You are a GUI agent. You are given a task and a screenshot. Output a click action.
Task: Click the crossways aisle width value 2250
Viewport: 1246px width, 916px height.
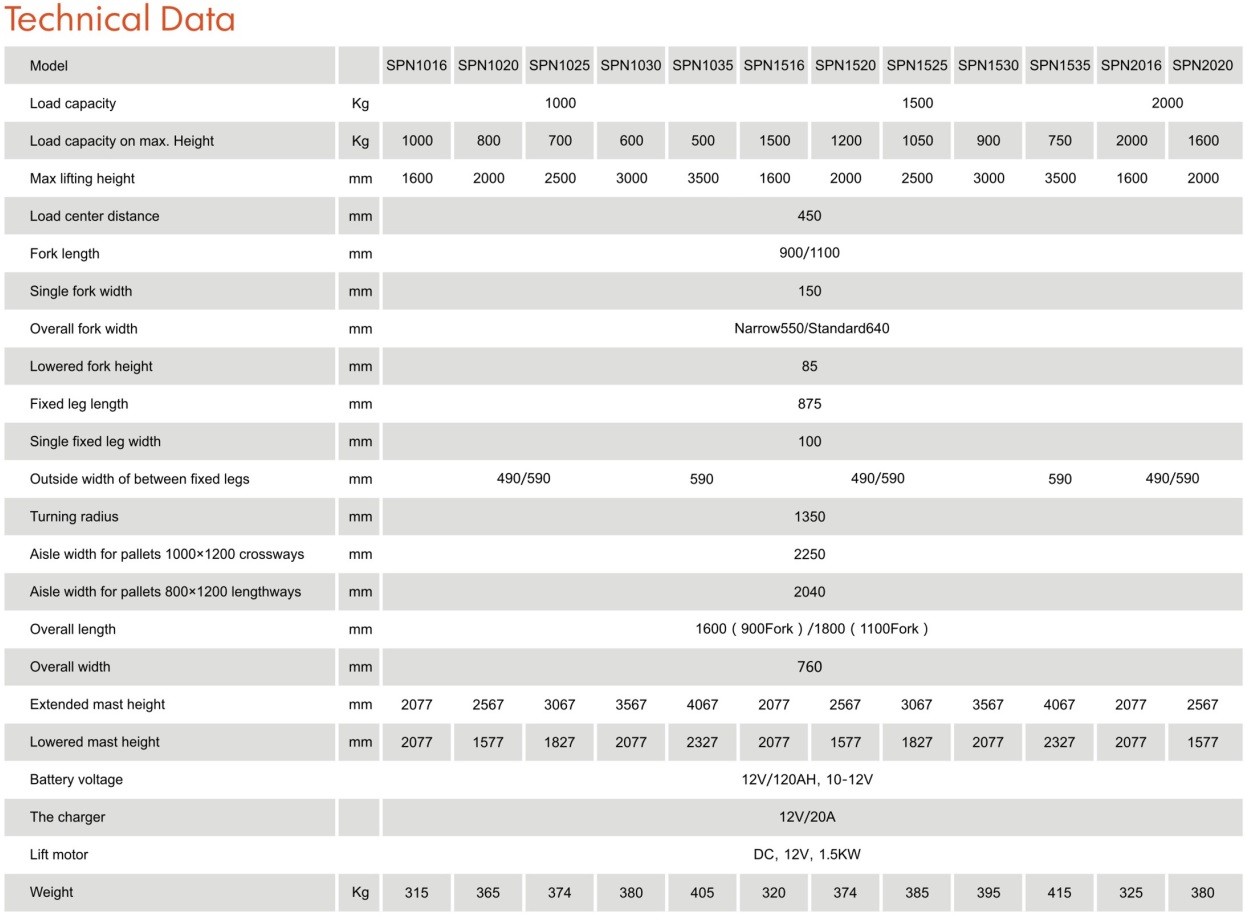tap(810, 554)
